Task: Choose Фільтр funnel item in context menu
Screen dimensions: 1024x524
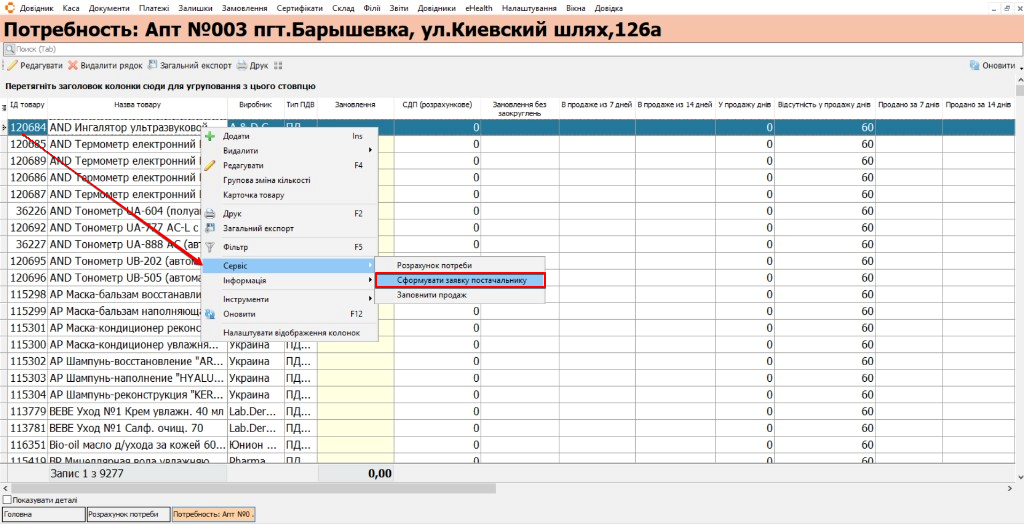Action: pyautogui.click(x=210, y=248)
